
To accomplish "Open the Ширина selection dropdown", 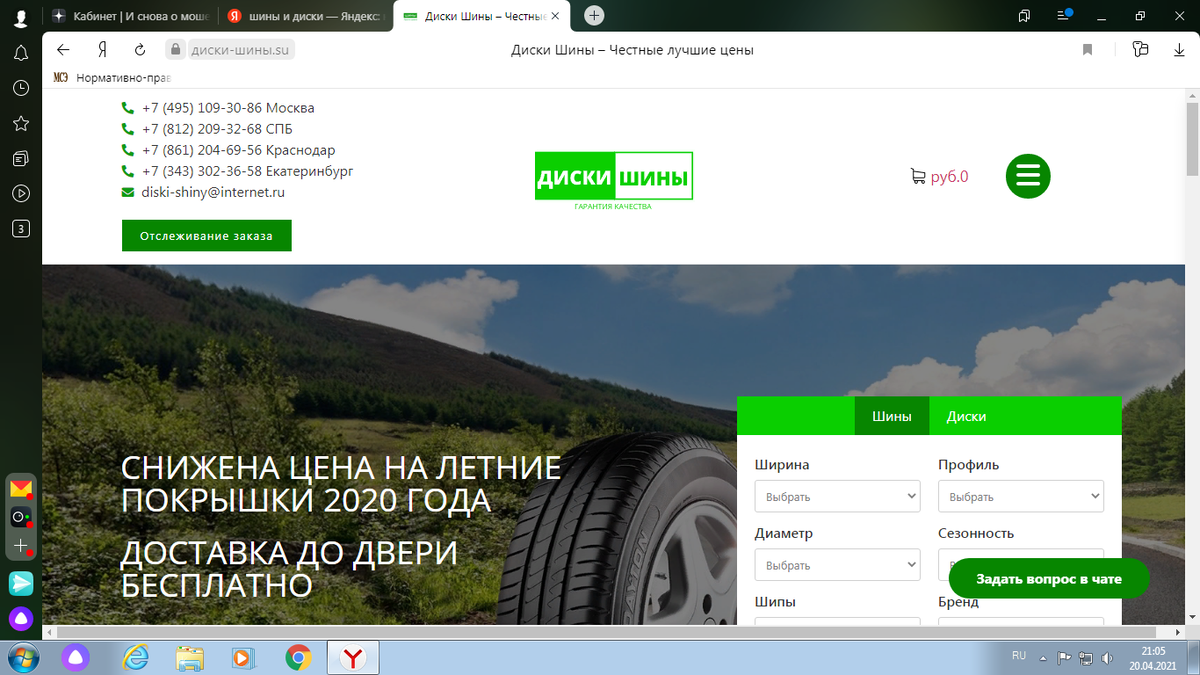I will 837,495.
